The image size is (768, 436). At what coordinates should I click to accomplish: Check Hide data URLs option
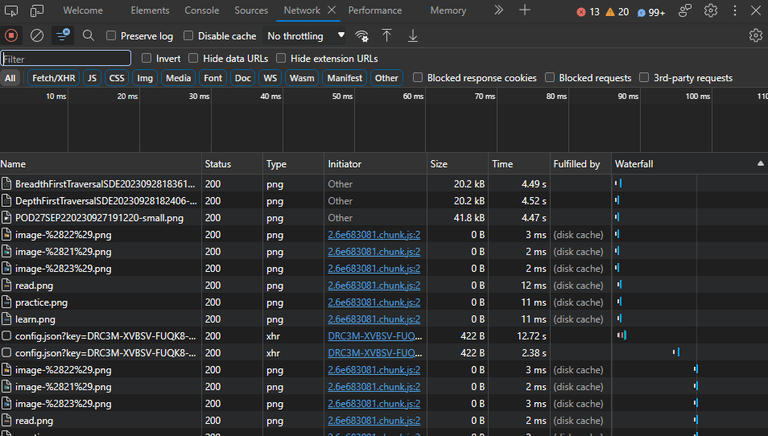(x=193, y=58)
